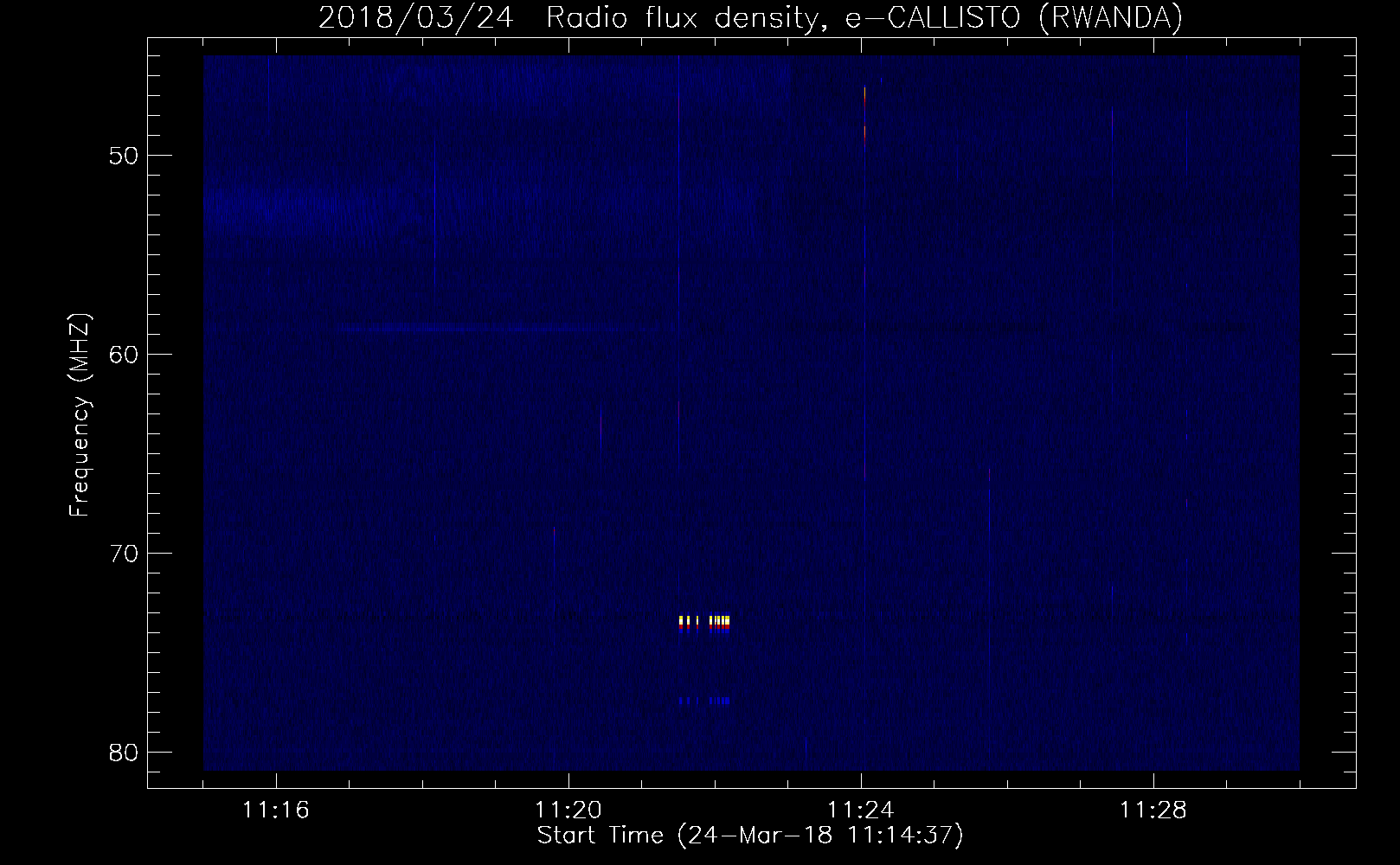Click the 11:28 time tick label

pos(1153,811)
